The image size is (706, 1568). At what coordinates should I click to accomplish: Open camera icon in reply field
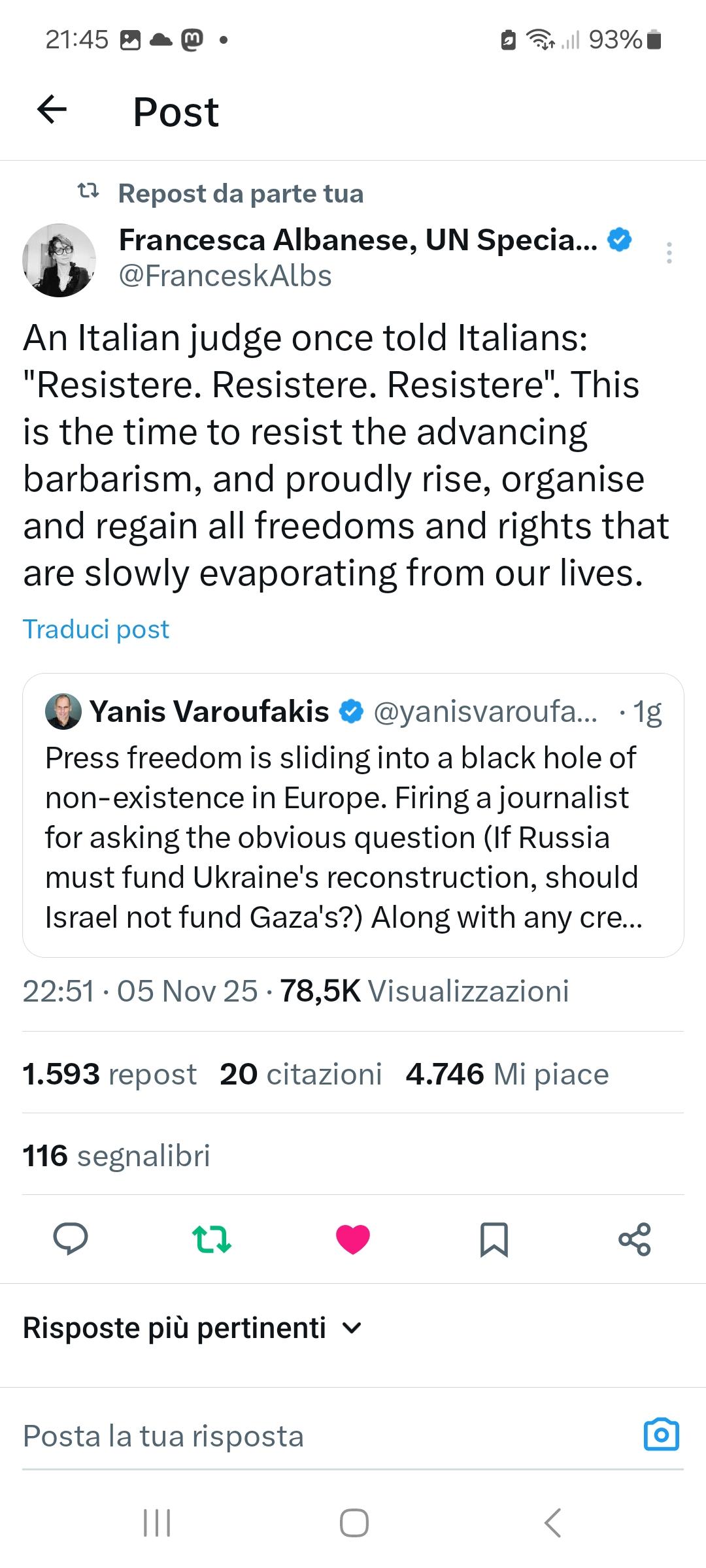(662, 1435)
